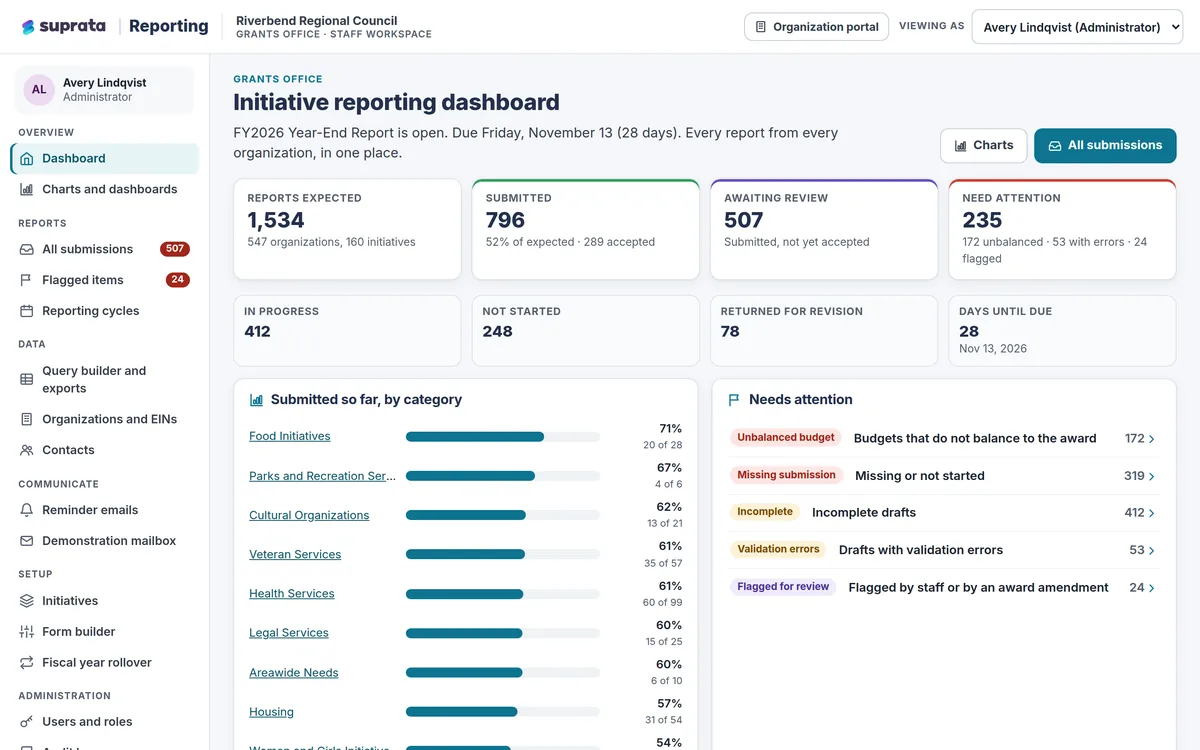Open the Cultural Organizations link
1200x750 pixels.
point(309,515)
